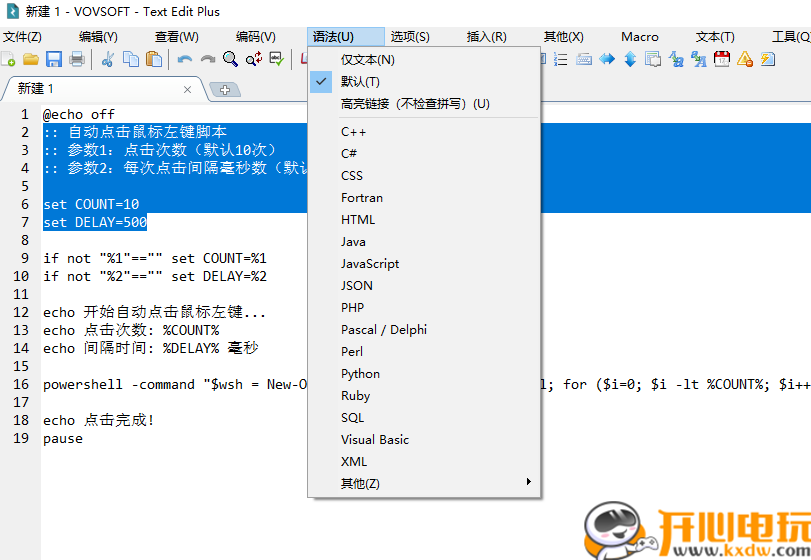Choose HTML syntax highlighting

[x=424, y=220]
